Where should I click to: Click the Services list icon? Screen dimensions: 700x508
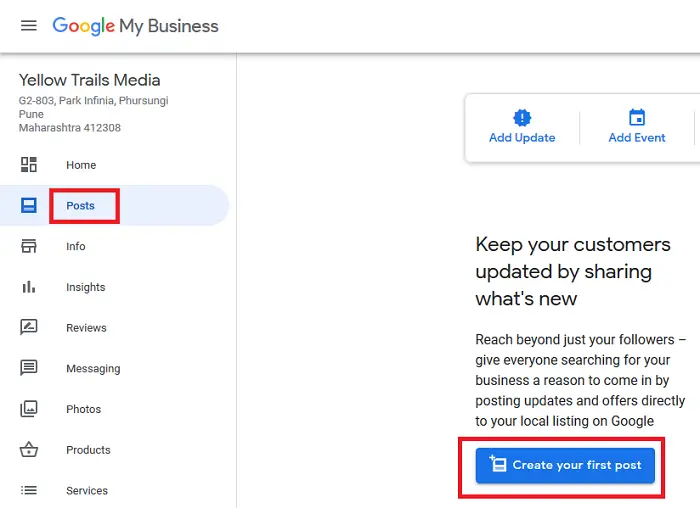[29, 490]
